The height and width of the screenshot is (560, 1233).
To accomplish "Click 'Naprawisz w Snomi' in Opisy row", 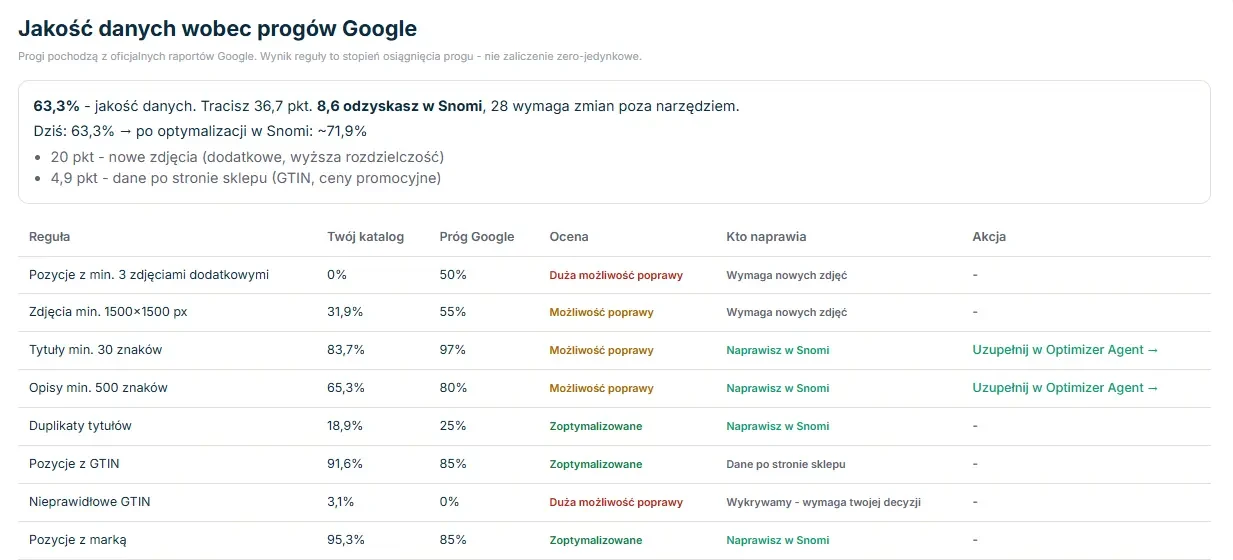I will coord(778,388).
